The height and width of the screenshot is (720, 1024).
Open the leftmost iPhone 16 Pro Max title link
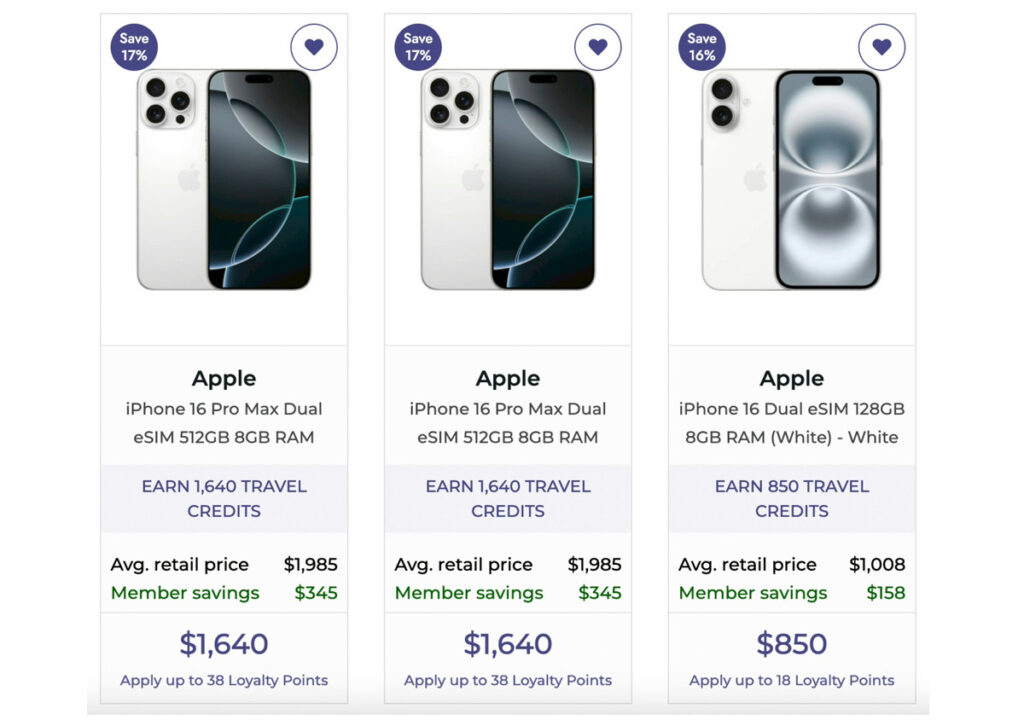224,423
